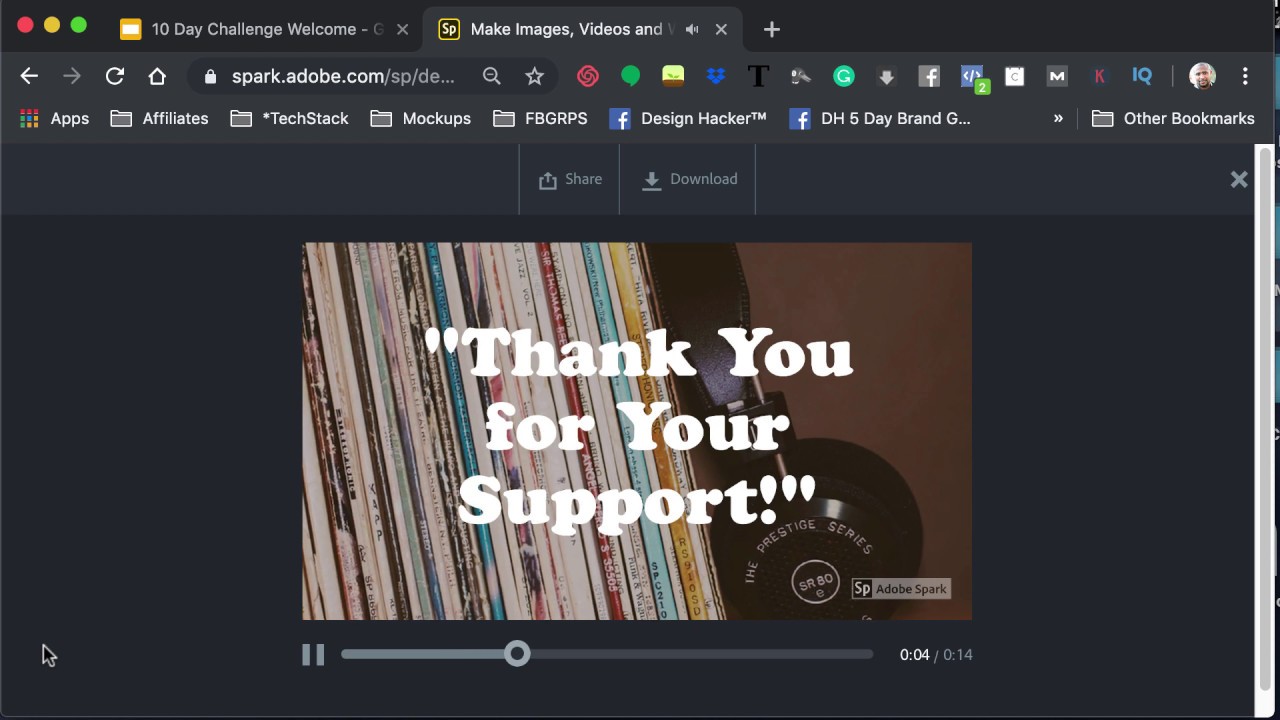Download the Spark video
This screenshot has width=1280, height=720.
(x=690, y=179)
